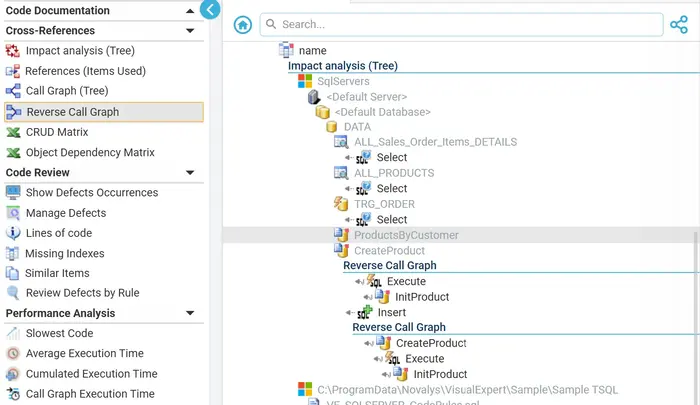Click the name column icon
The image size is (700, 405).
coord(286,50)
